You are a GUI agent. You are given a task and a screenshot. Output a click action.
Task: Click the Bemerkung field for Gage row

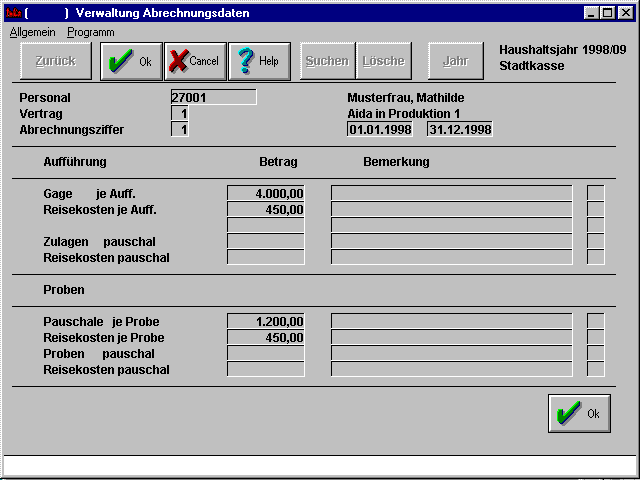pos(451,194)
